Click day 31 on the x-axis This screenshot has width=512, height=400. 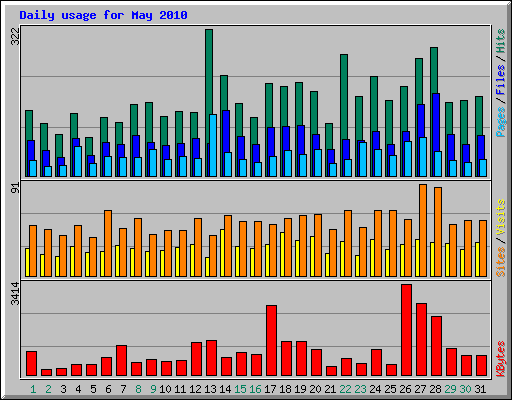480,389
